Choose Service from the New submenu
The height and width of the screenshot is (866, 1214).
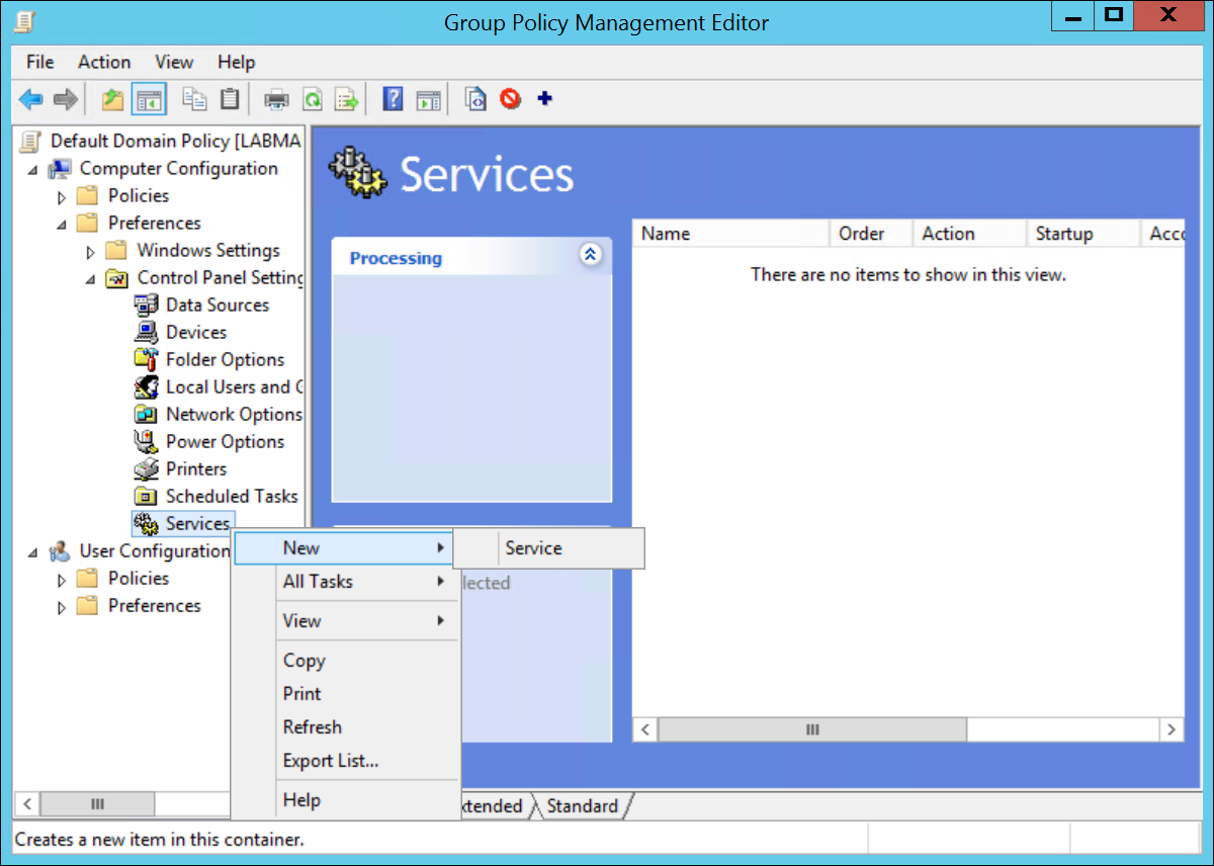click(533, 548)
